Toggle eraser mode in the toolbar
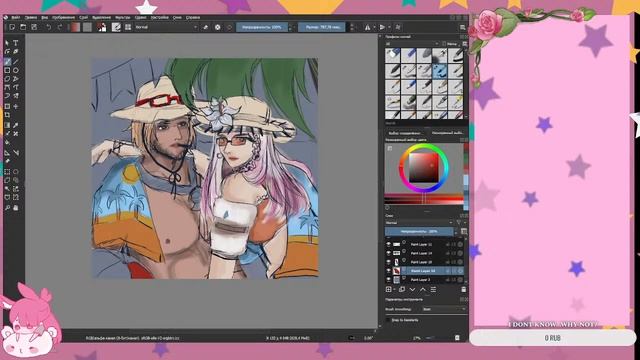Image resolution: width=640 pixels, height=360 pixels. (205, 27)
